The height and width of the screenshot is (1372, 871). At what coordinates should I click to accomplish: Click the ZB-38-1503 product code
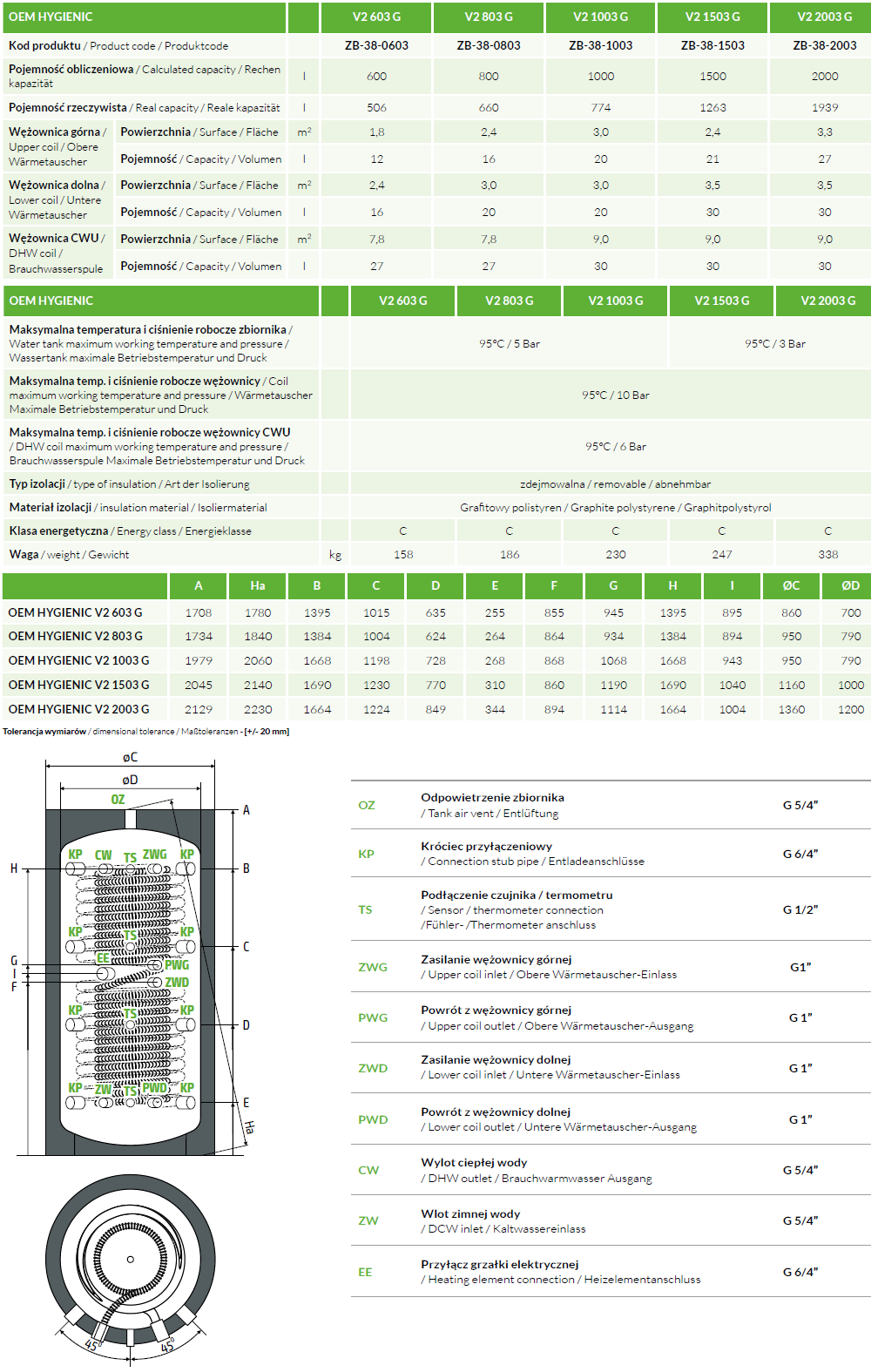712,45
